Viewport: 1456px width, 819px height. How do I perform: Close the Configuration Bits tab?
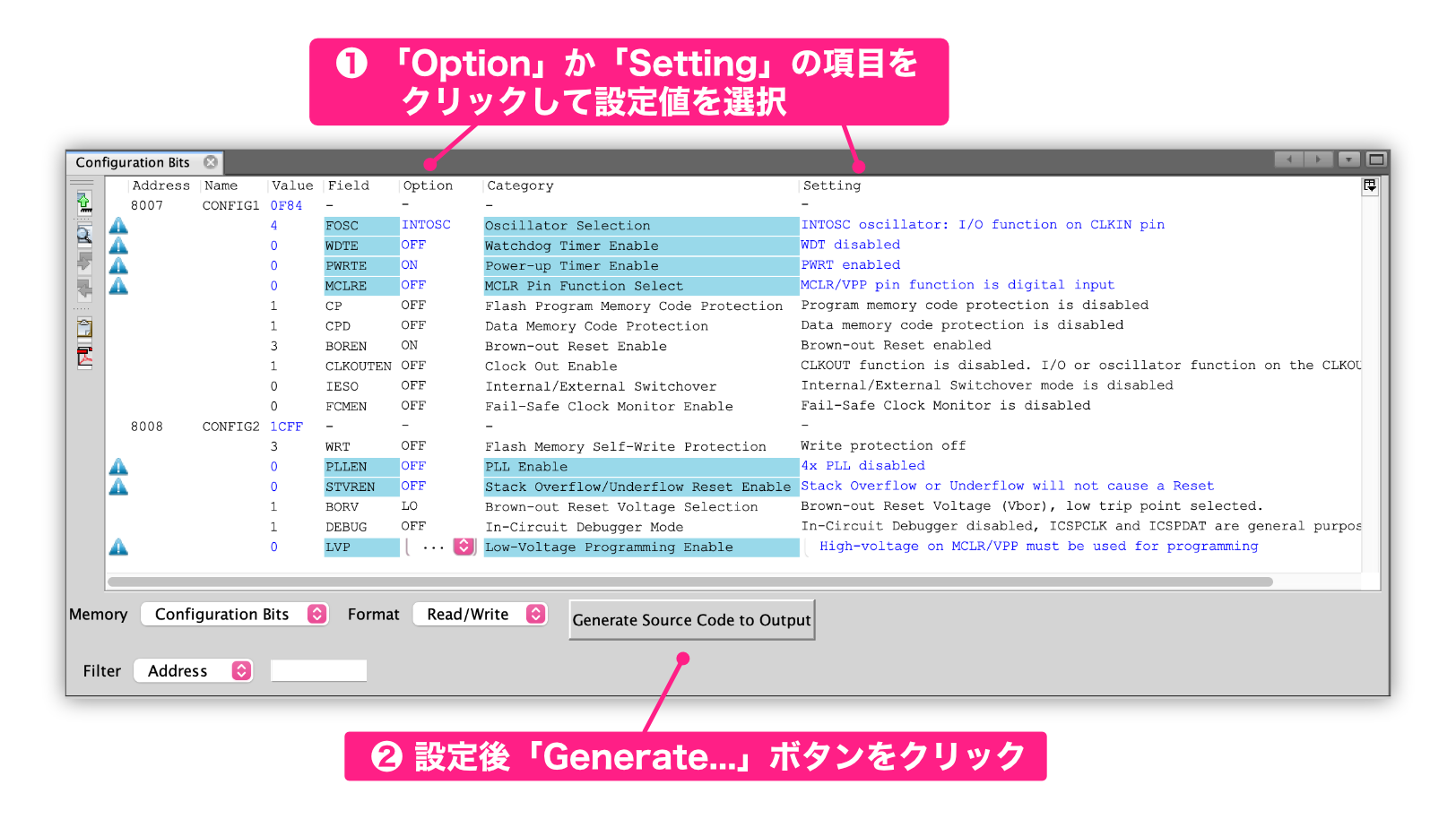pyautogui.click(x=211, y=162)
